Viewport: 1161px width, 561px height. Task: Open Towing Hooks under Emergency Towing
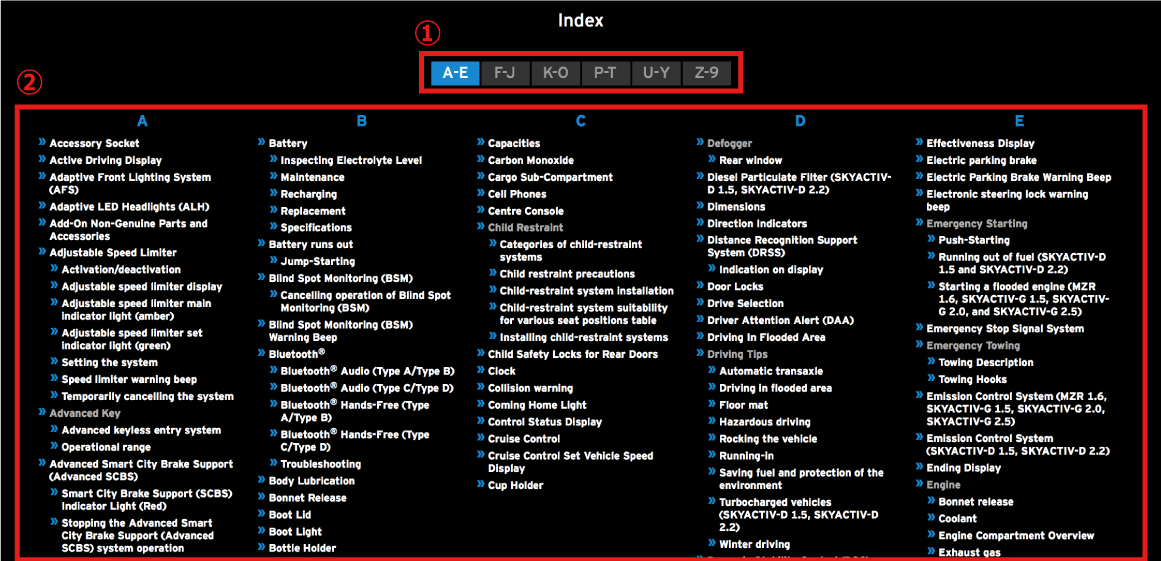tap(972, 380)
